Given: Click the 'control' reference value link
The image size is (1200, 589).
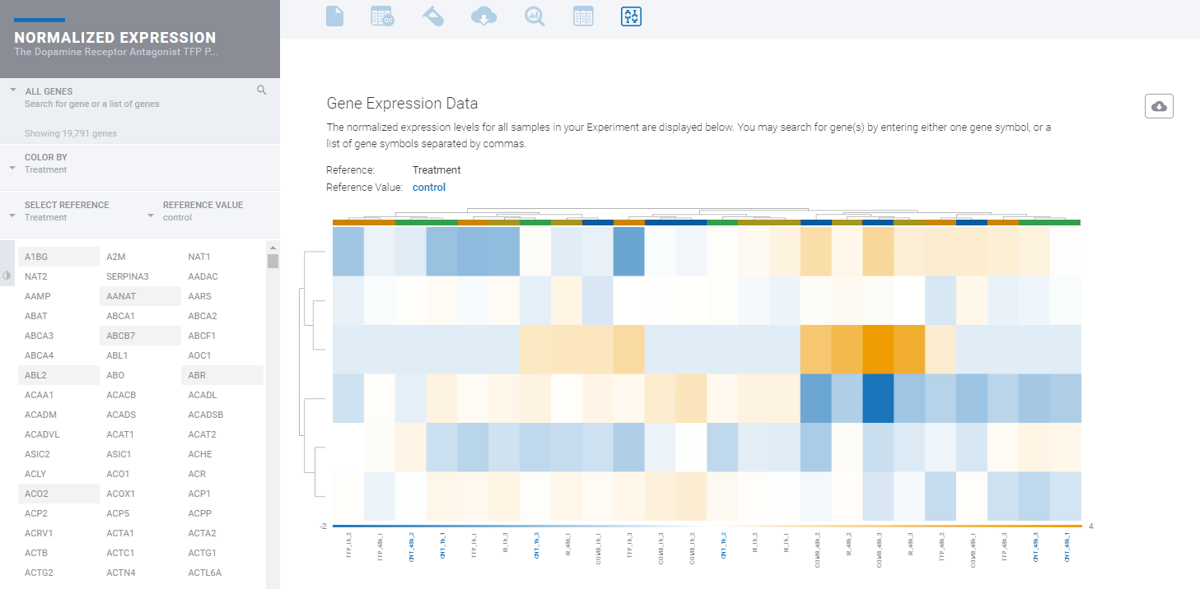Looking at the screenshot, I should [x=429, y=187].
